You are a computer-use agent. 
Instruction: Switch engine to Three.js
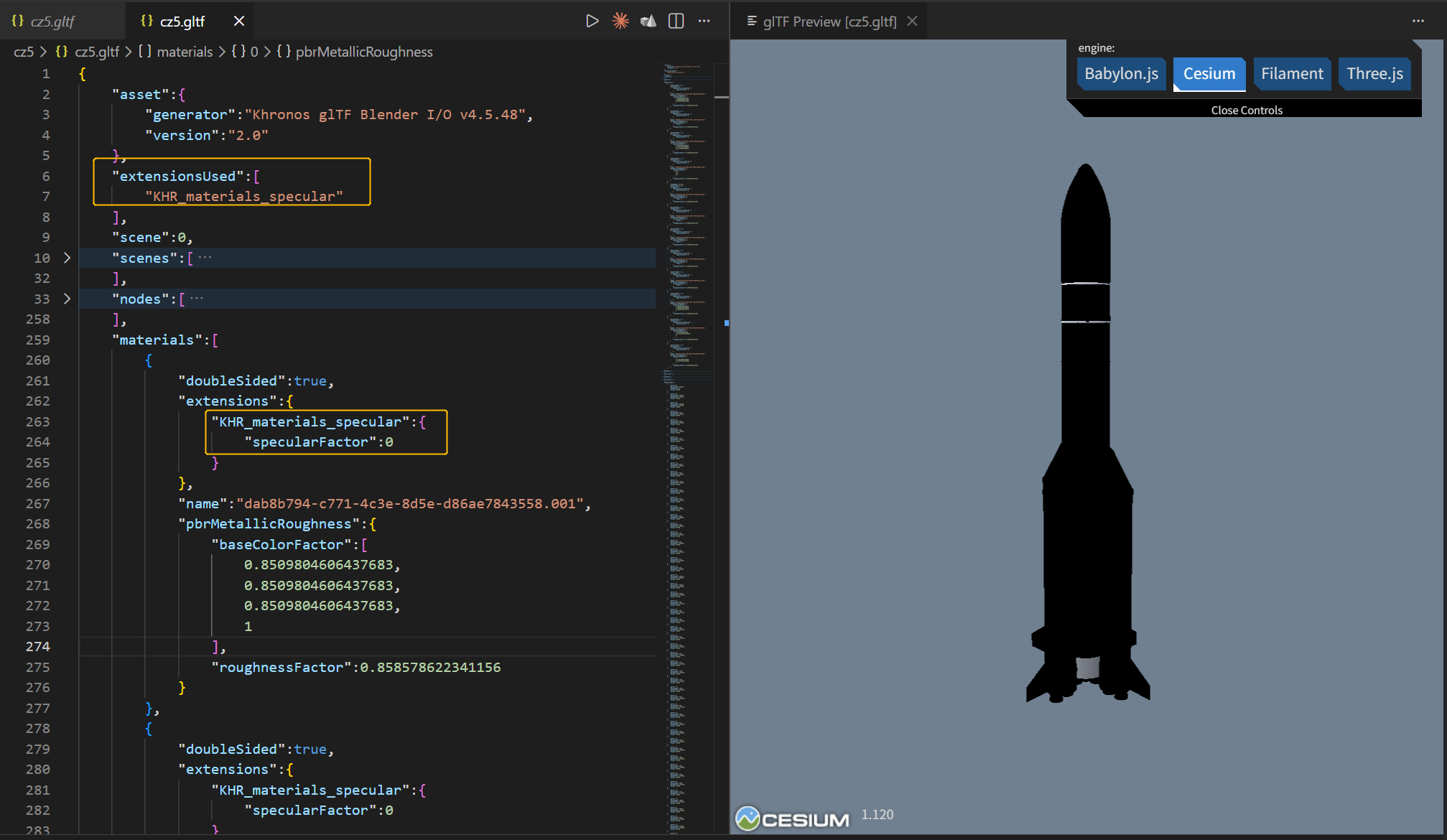1374,73
